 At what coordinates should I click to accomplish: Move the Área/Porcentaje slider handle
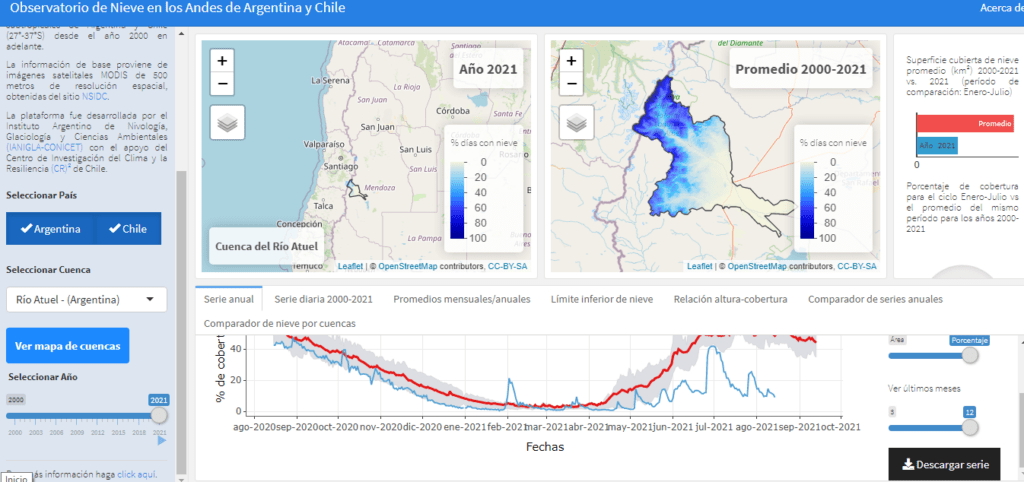click(970, 355)
